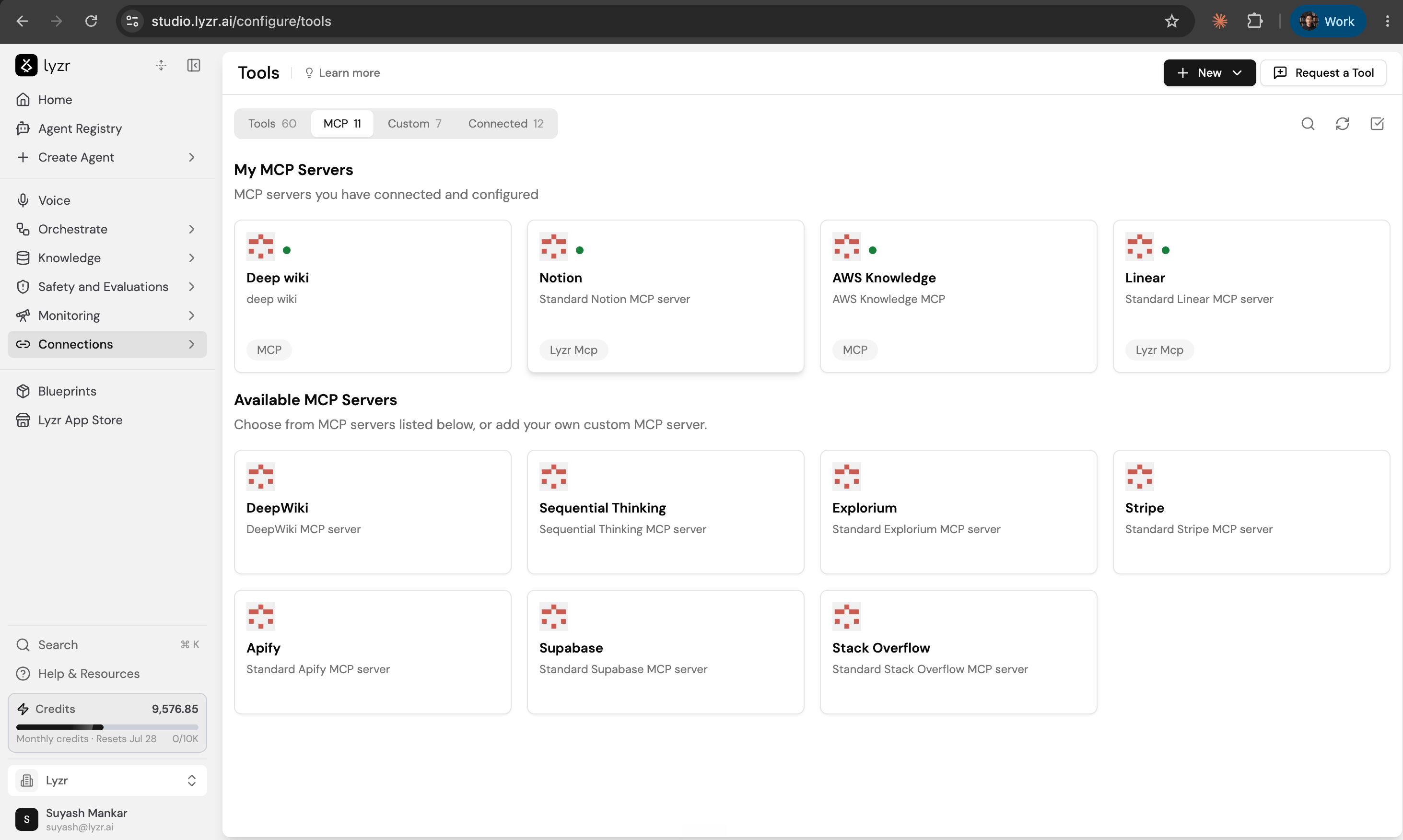Open the Linear MCP server card
This screenshot has height=840, width=1403.
pyautogui.click(x=1251, y=296)
